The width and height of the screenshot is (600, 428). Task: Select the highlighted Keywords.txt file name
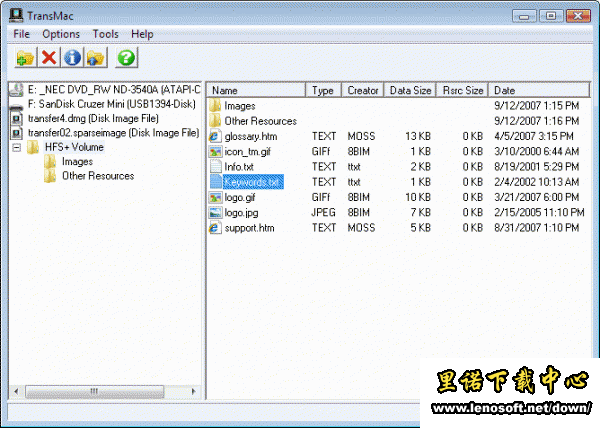[253, 182]
